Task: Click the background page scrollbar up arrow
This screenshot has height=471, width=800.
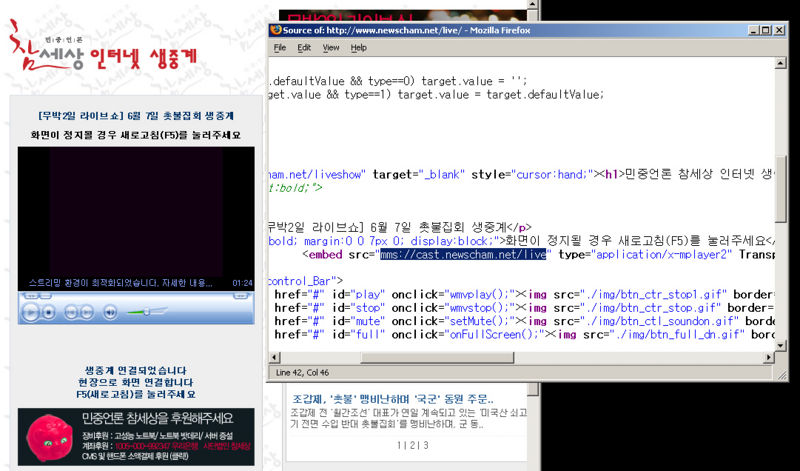Action: 533,4
